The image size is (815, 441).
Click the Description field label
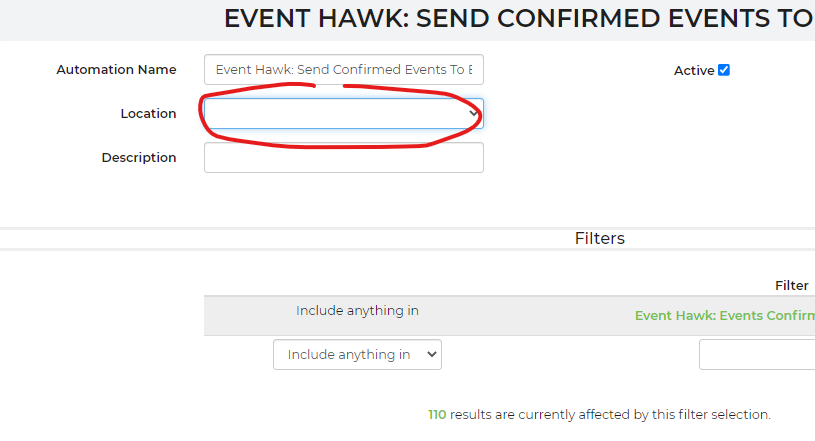(138, 158)
